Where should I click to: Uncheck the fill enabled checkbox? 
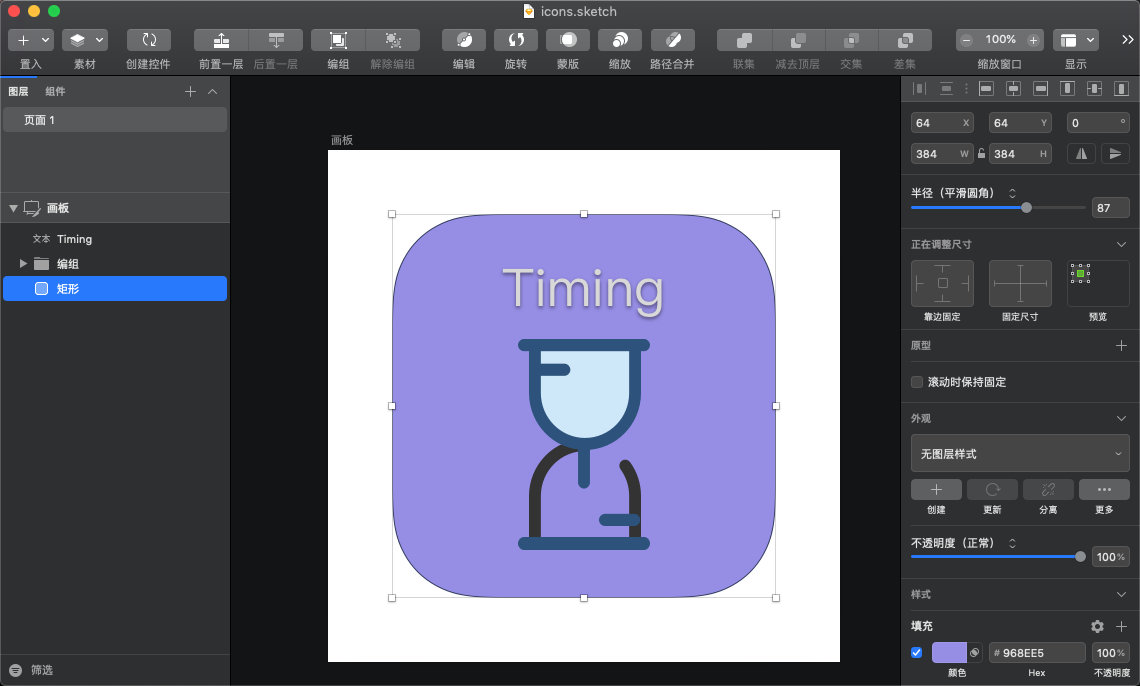pyautogui.click(x=917, y=653)
